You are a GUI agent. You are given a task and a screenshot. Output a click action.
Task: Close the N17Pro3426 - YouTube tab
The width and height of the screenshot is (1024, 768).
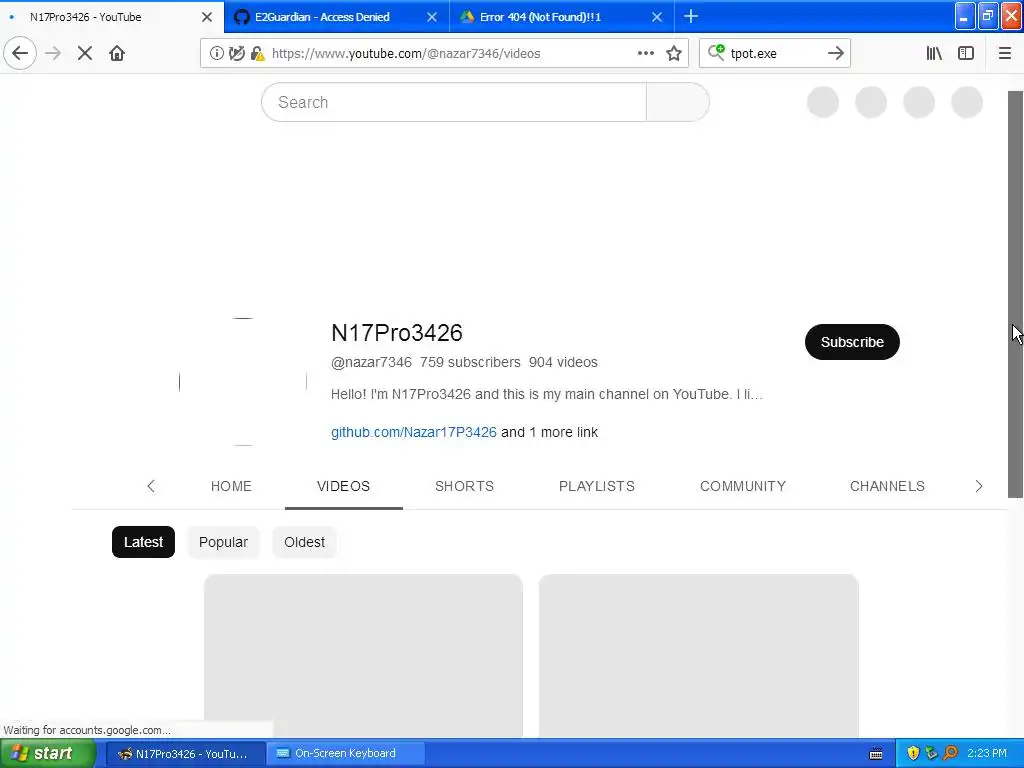tap(207, 17)
